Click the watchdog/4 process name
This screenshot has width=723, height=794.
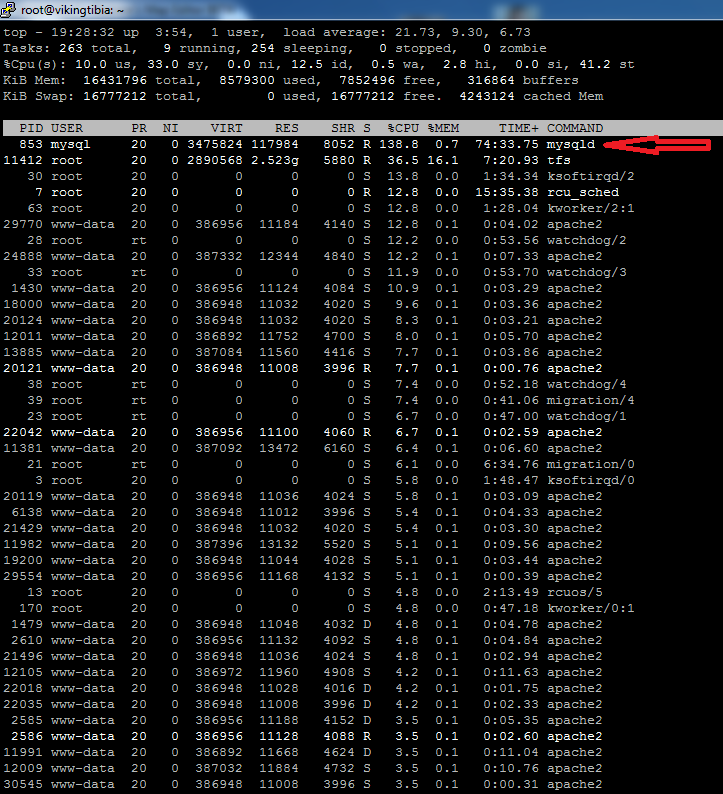(x=586, y=384)
